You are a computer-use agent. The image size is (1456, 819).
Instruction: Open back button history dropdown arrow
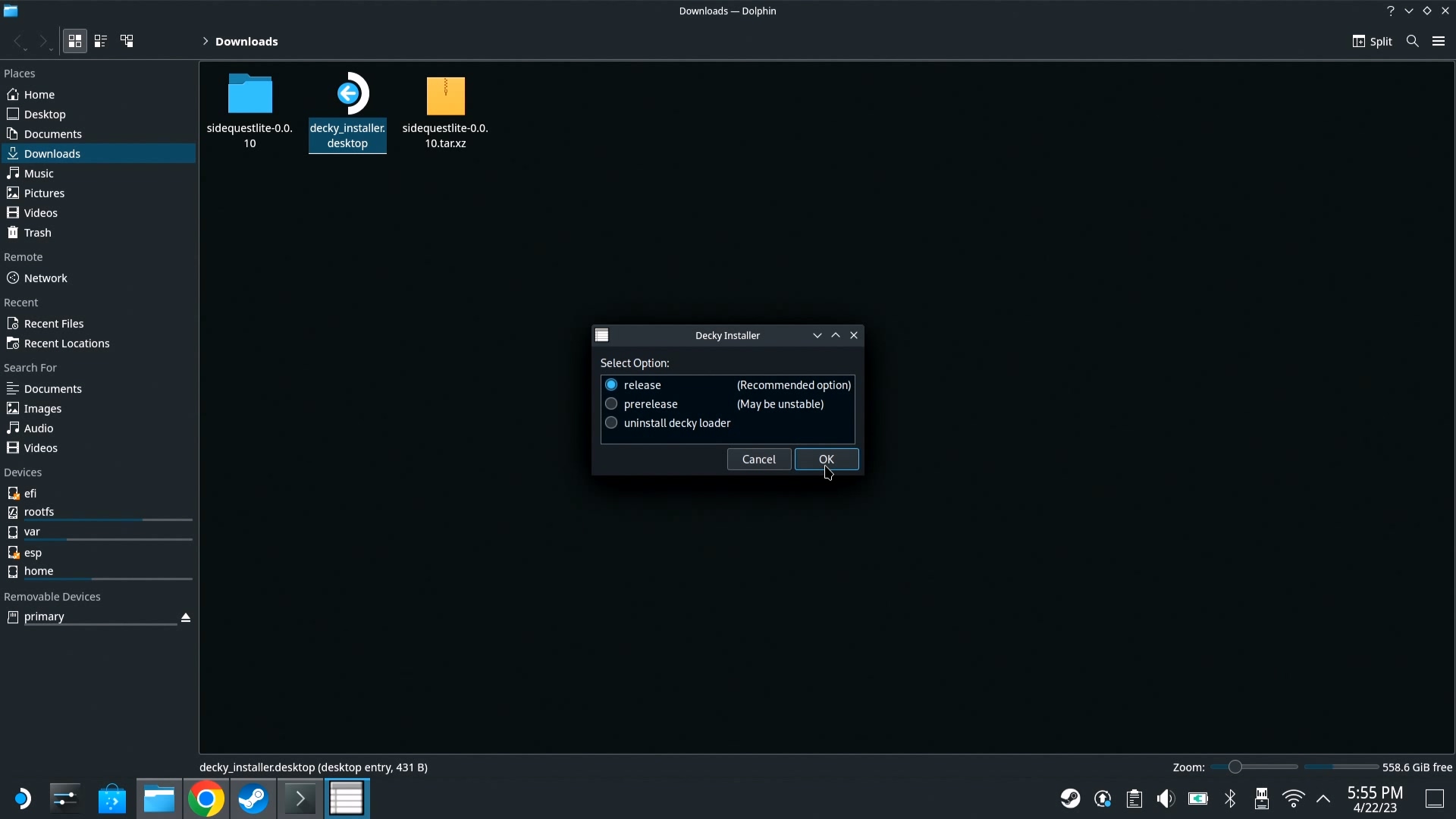pyautogui.click(x=27, y=49)
